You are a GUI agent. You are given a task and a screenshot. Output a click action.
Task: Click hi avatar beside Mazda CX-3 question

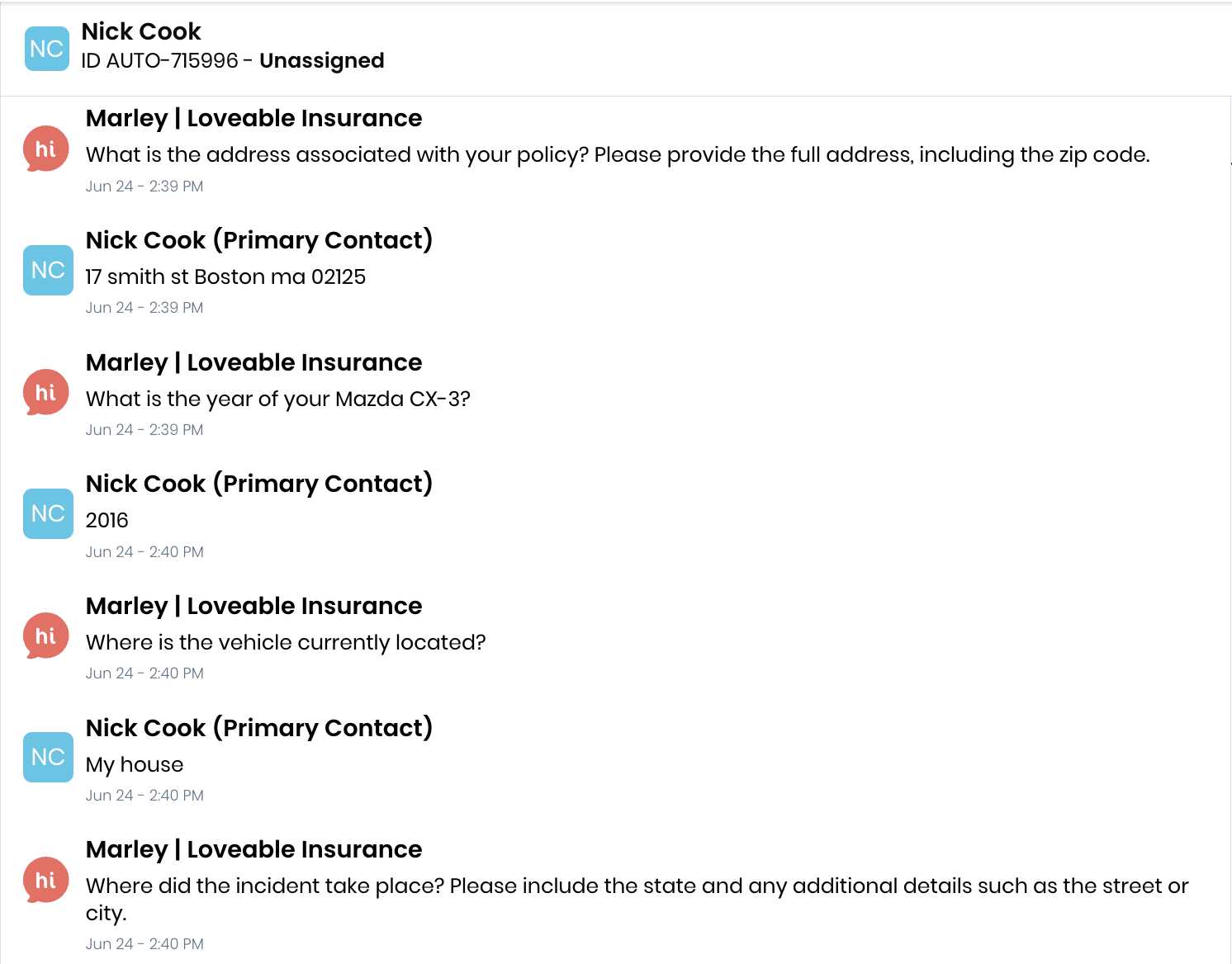coord(45,392)
